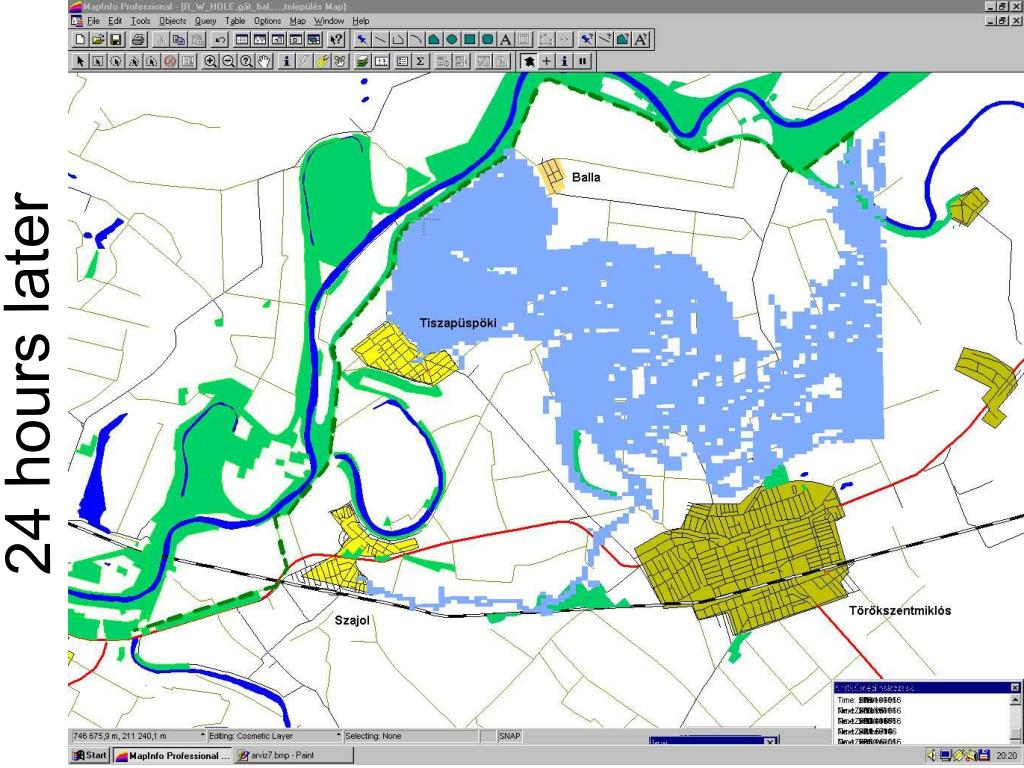Open the Options menu

click(x=268, y=21)
